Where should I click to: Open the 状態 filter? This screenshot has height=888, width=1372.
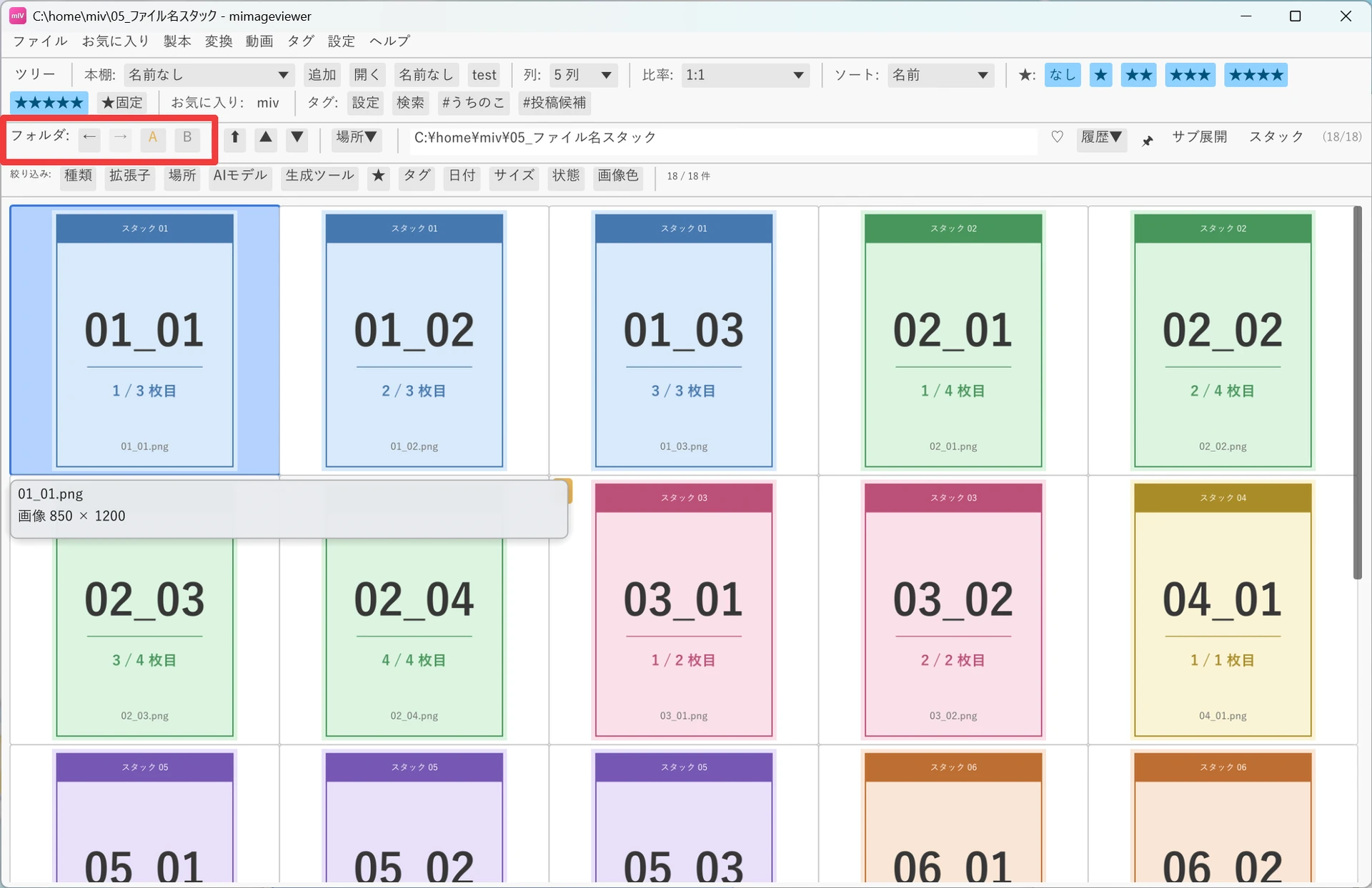[x=566, y=176]
